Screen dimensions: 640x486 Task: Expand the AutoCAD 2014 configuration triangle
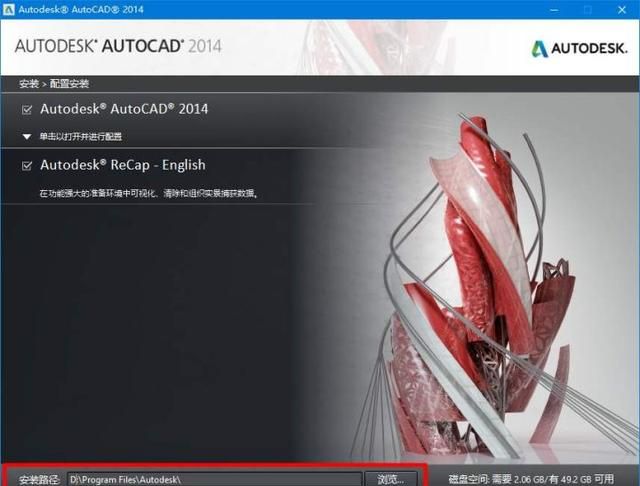pos(27,136)
